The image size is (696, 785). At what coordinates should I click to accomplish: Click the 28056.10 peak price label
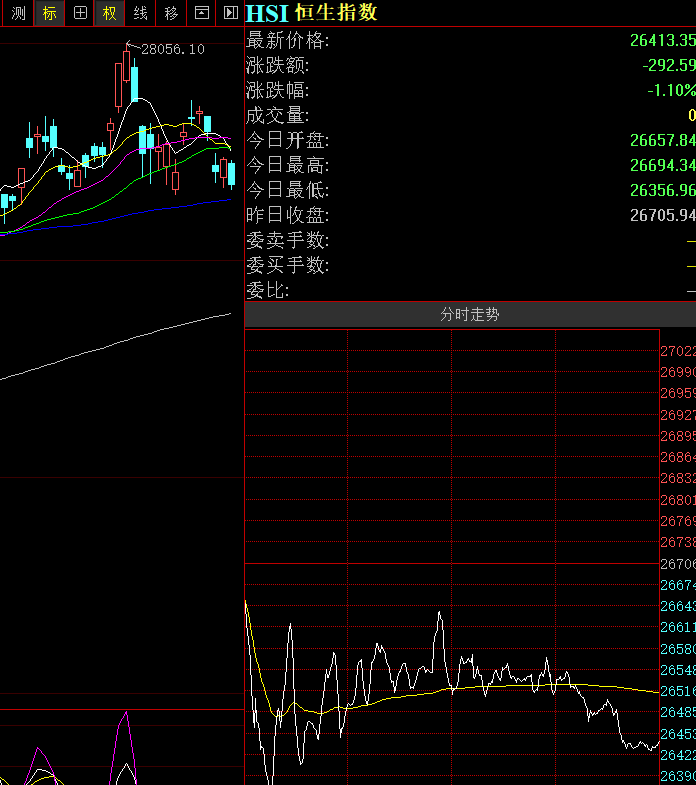tap(172, 49)
